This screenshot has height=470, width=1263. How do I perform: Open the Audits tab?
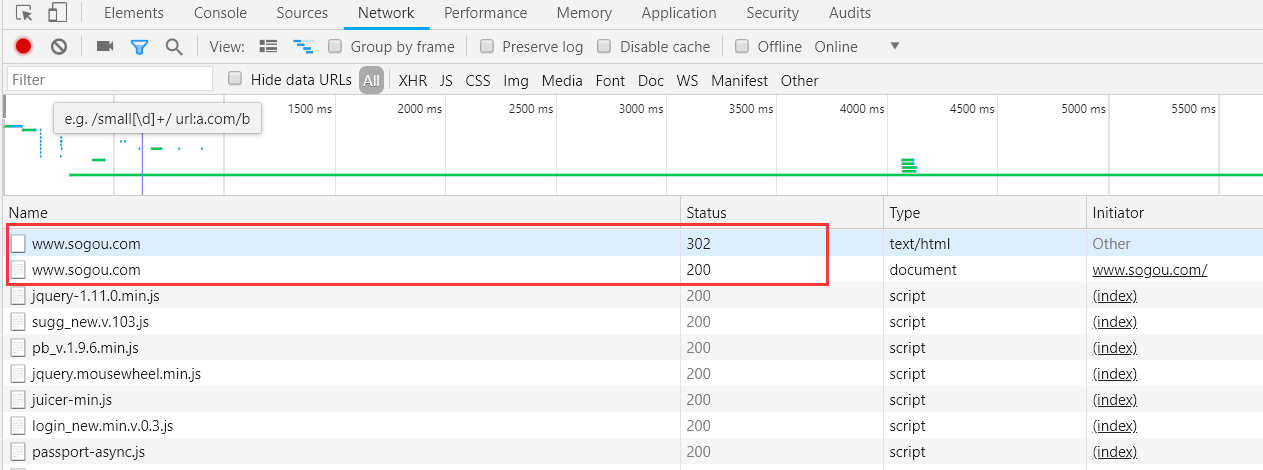pyautogui.click(x=850, y=13)
